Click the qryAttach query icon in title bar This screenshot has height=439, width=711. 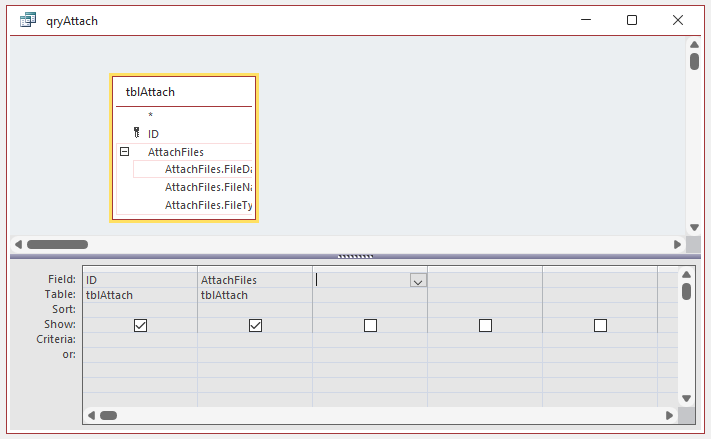pos(28,20)
